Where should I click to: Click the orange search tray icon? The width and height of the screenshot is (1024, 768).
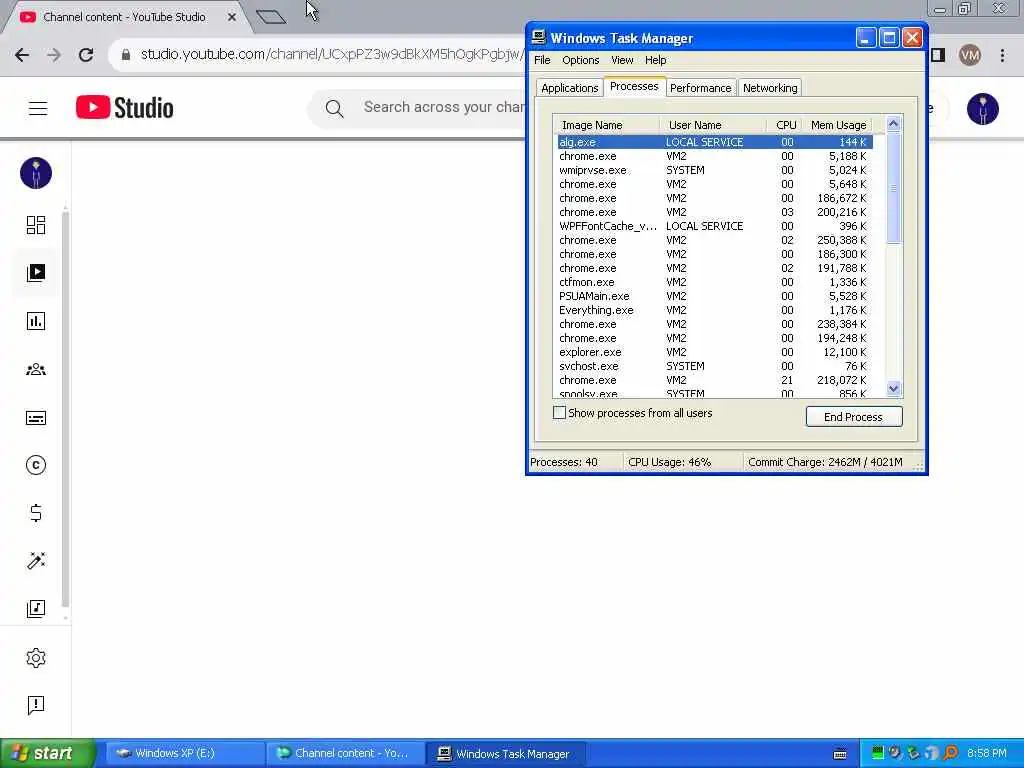(x=951, y=753)
